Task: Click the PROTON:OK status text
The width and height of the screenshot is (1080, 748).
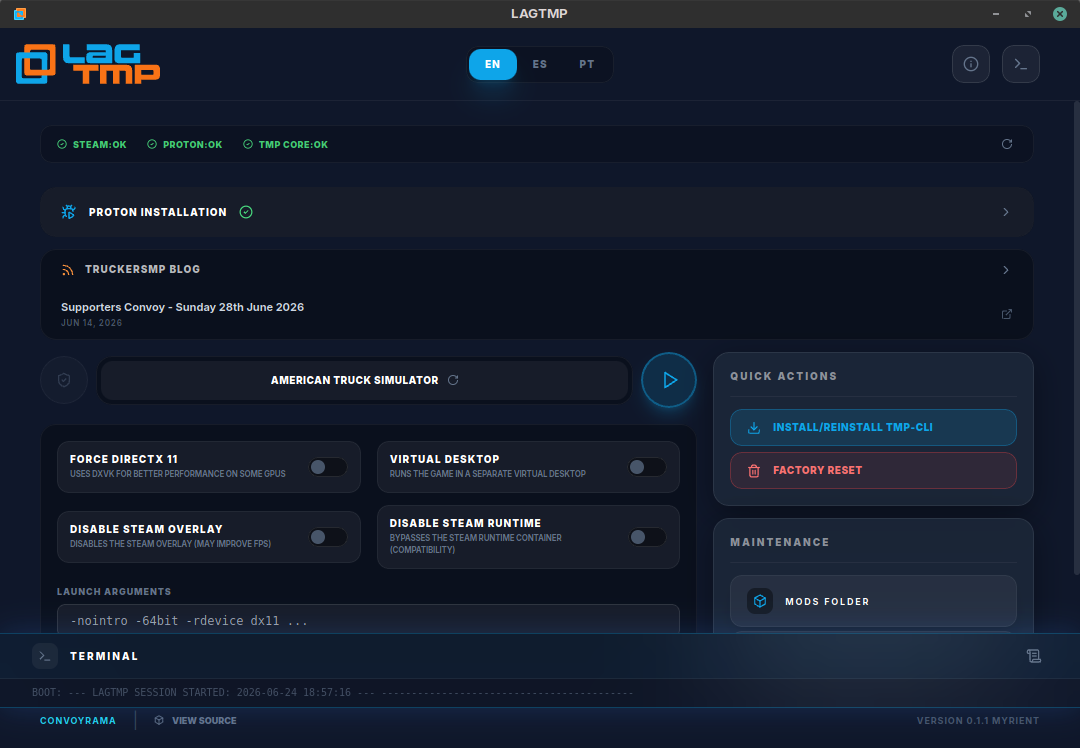Action: pyautogui.click(x=193, y=145)
